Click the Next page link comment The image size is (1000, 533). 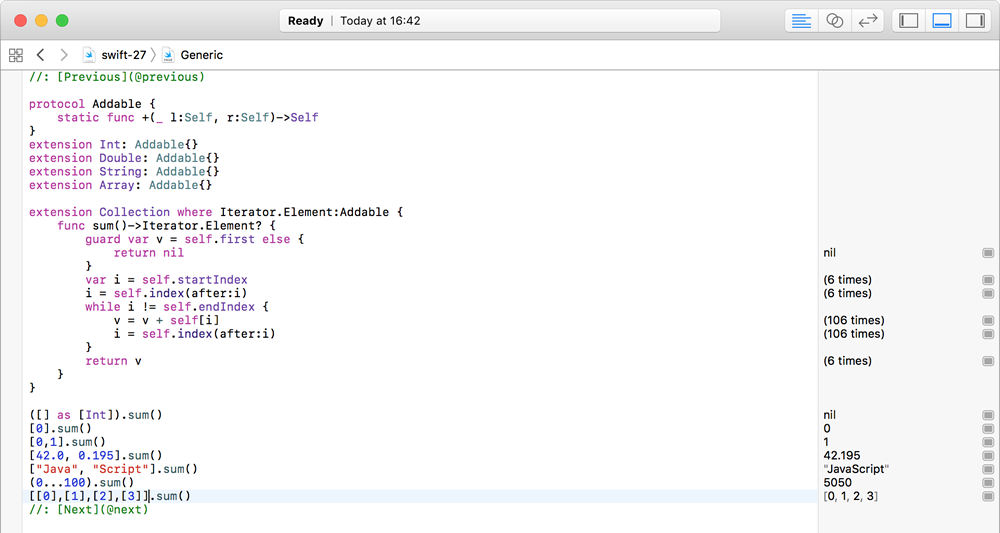(89, 509)
